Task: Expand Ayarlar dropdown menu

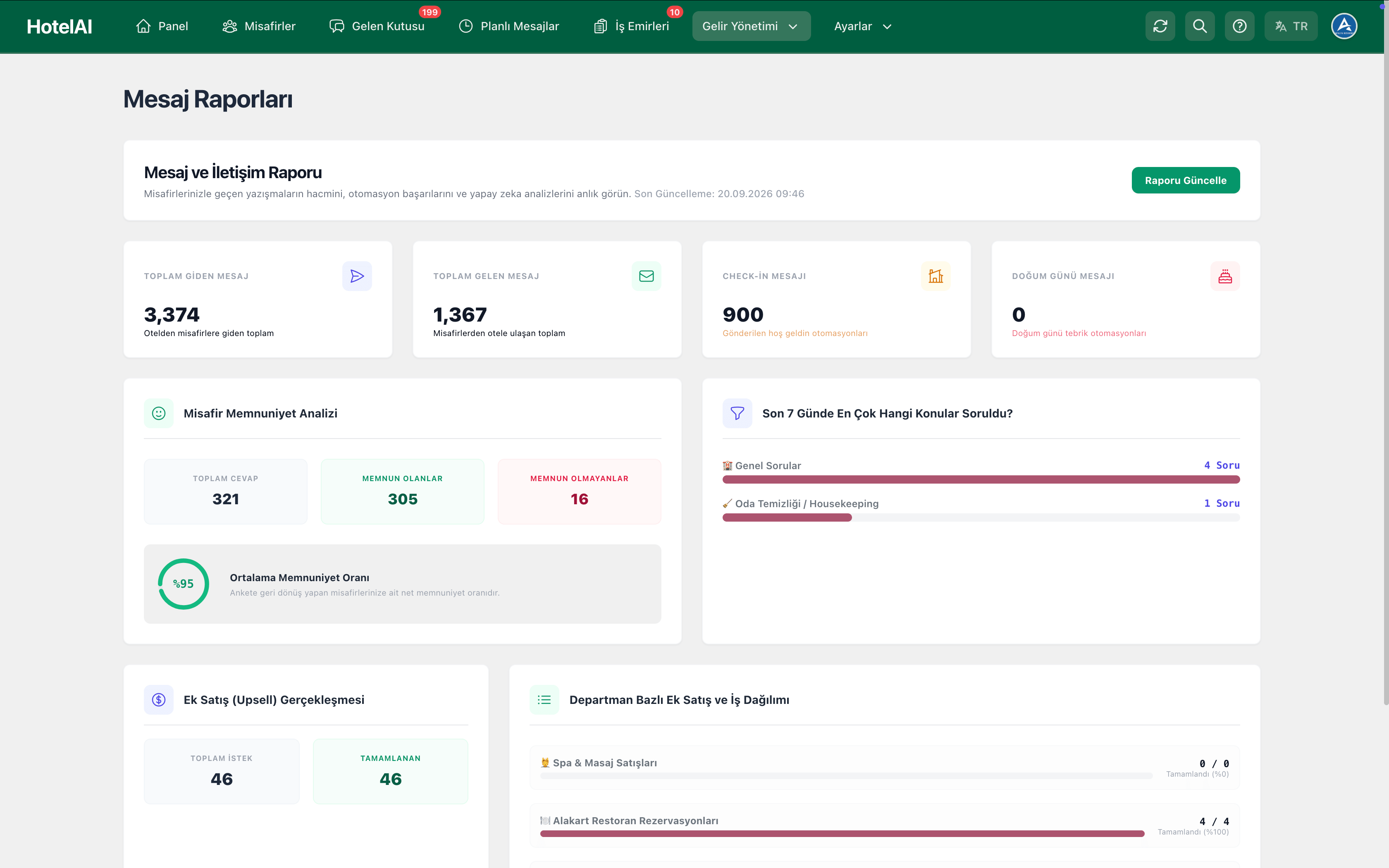Action: (x=863, y=26)
